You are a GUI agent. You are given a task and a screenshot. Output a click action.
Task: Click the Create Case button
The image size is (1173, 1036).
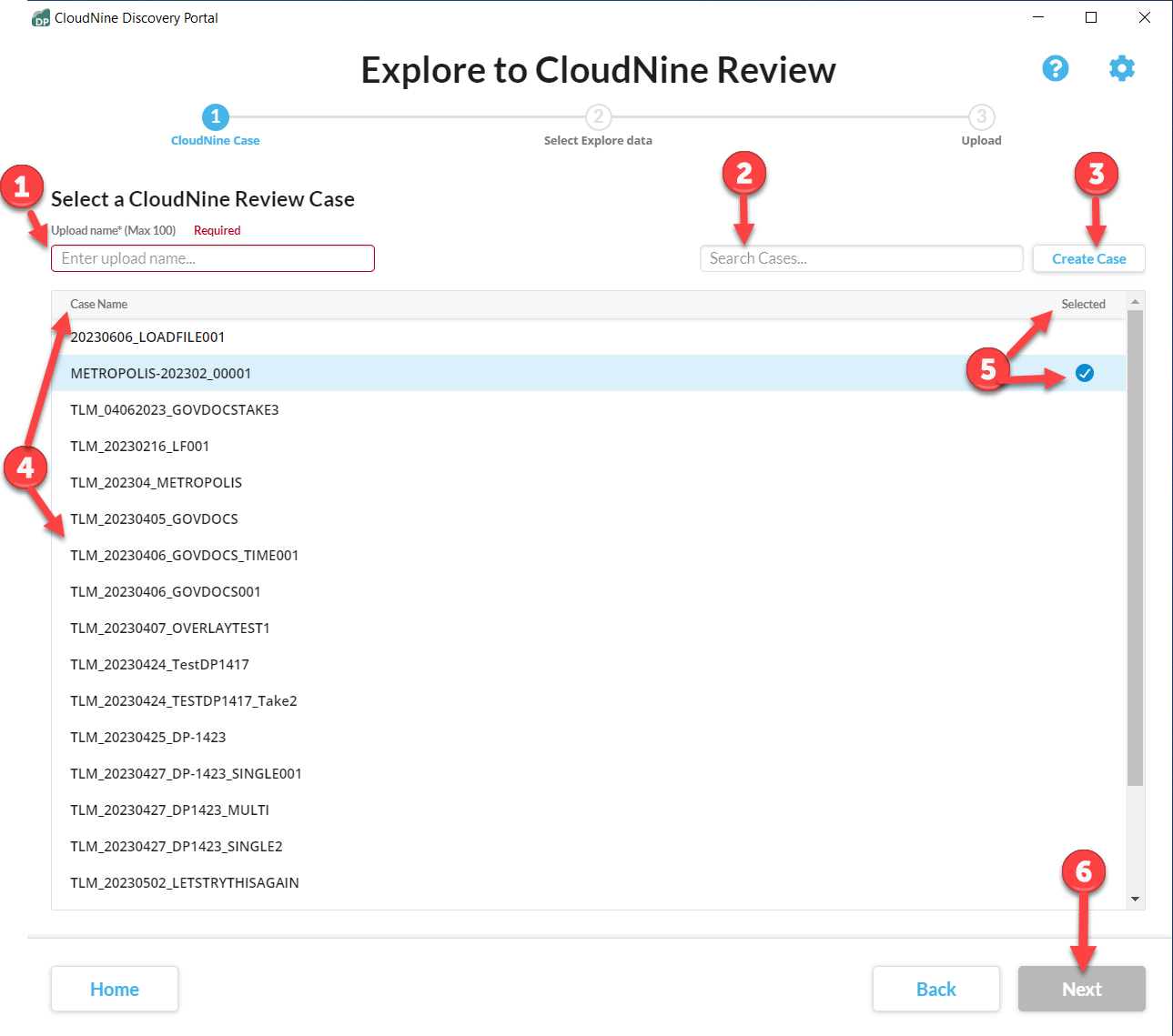point(1089,258)
